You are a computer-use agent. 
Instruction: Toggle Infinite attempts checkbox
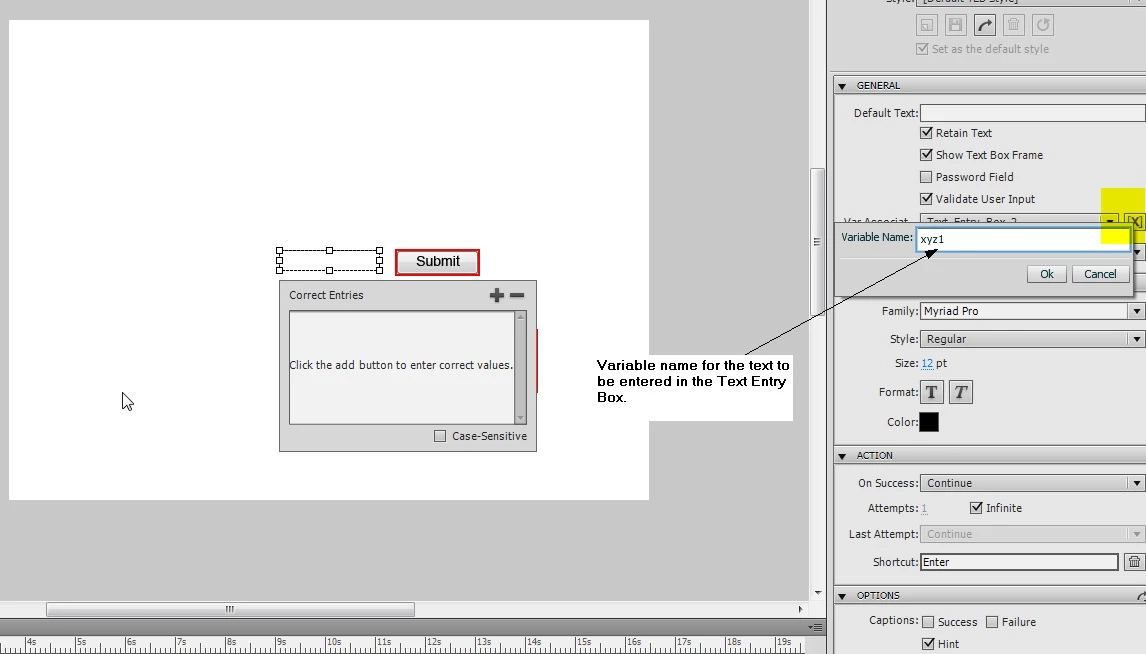click(x=976, y=508)
